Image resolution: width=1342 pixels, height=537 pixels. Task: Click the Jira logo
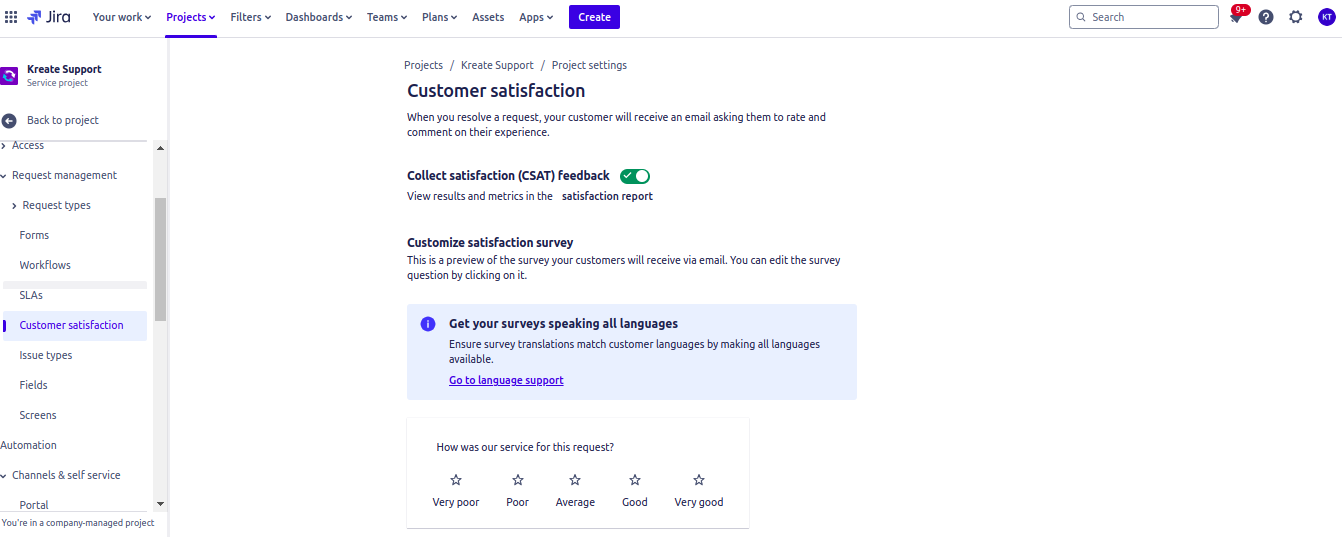tap(49, 17)
